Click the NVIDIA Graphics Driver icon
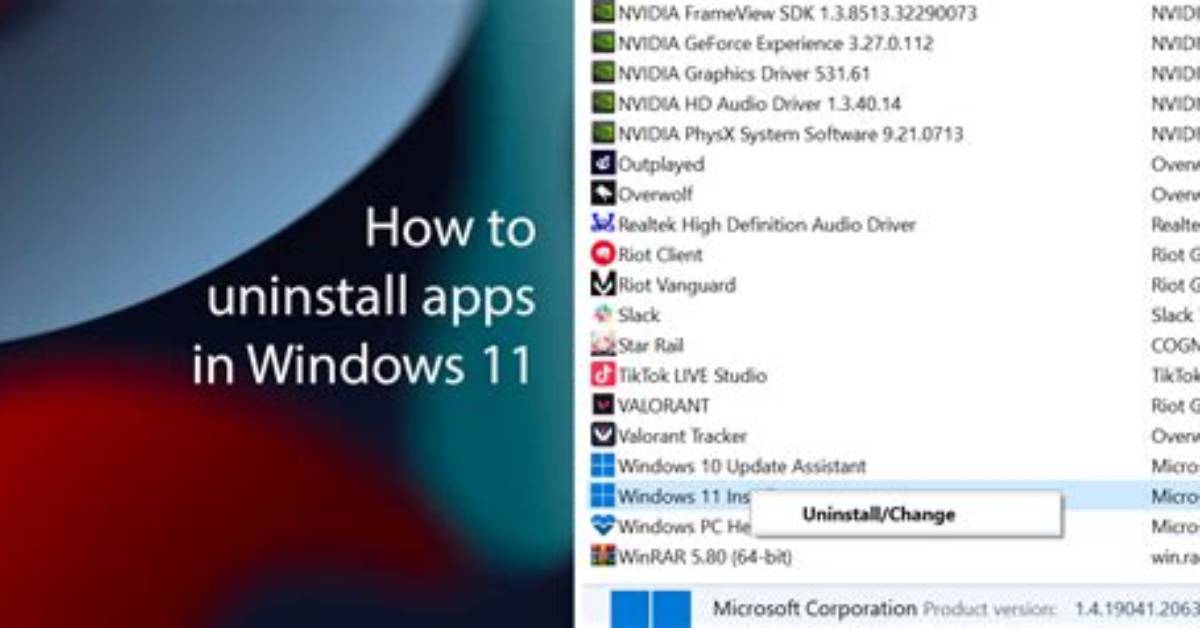 coord(603,73)
